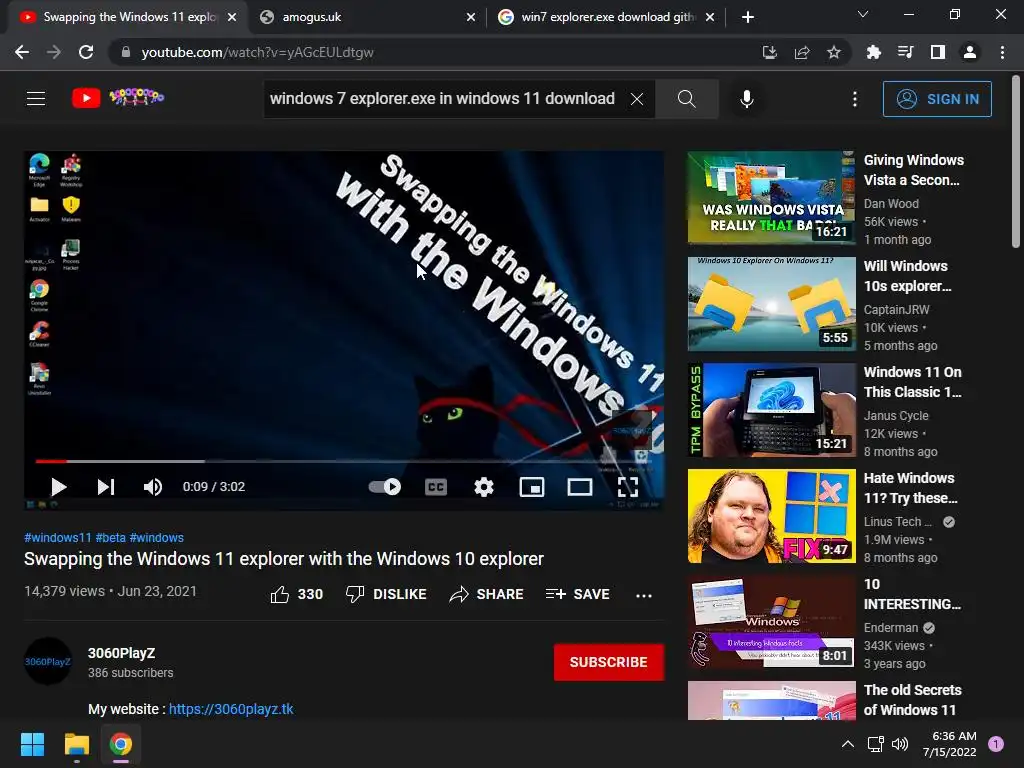Select the Swapping the Windows 11 tab

[x=128, y=17]
